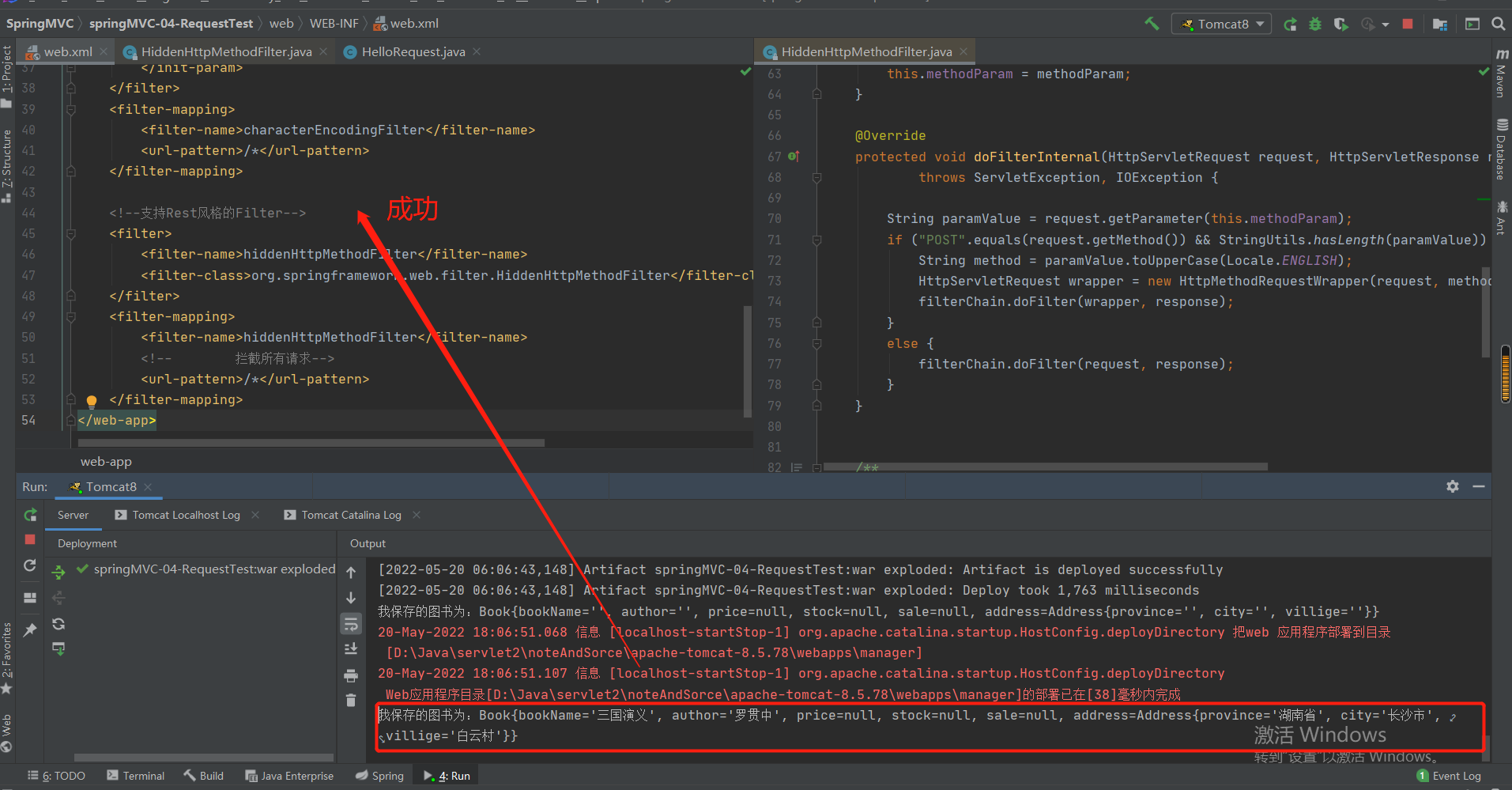Click WEB-INF in the navigation bar
This screenshot has height=790, width=1512.
click(334, 24)
